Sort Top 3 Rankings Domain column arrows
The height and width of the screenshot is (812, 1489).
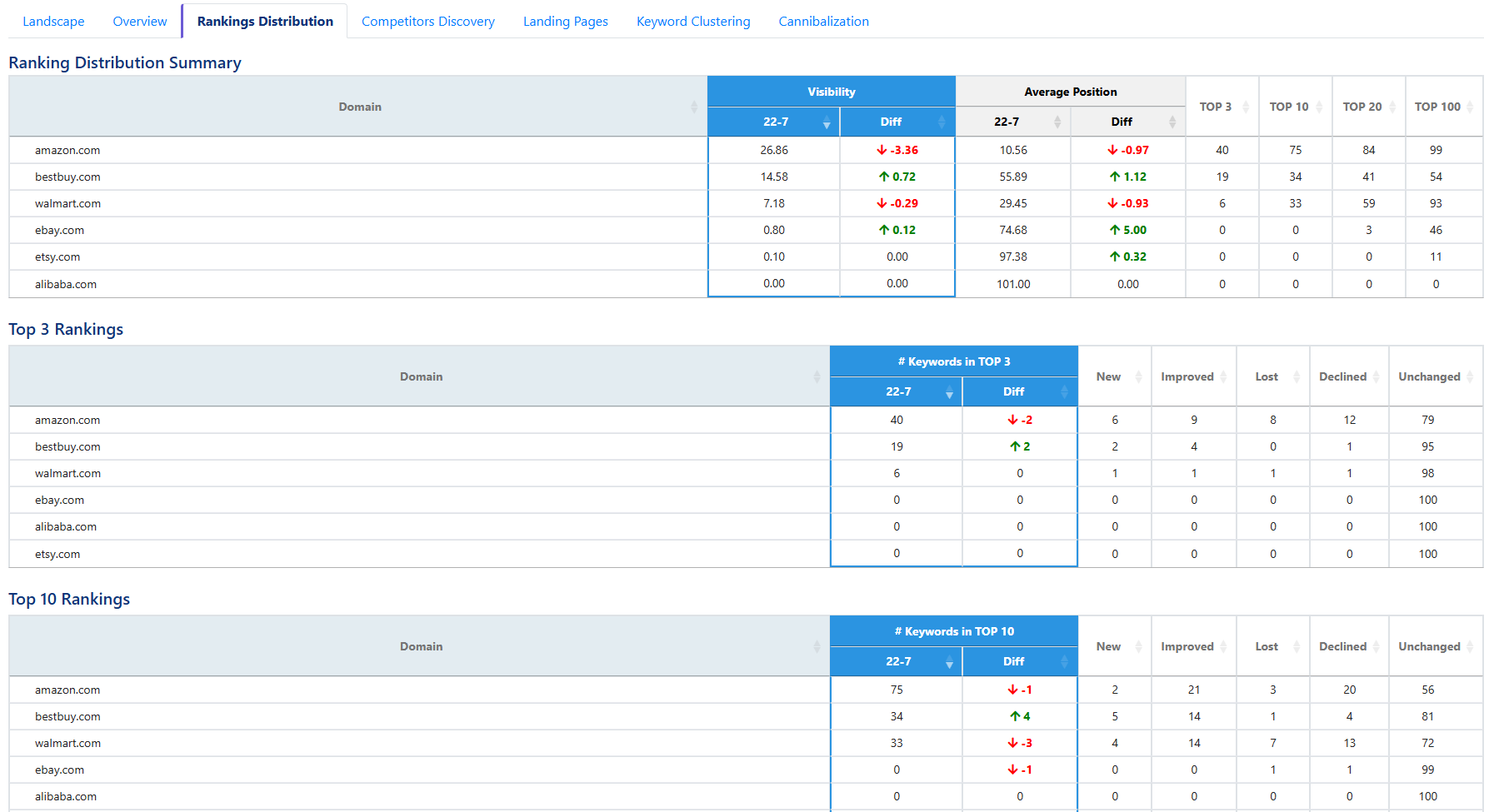click(x=817, y=376)
